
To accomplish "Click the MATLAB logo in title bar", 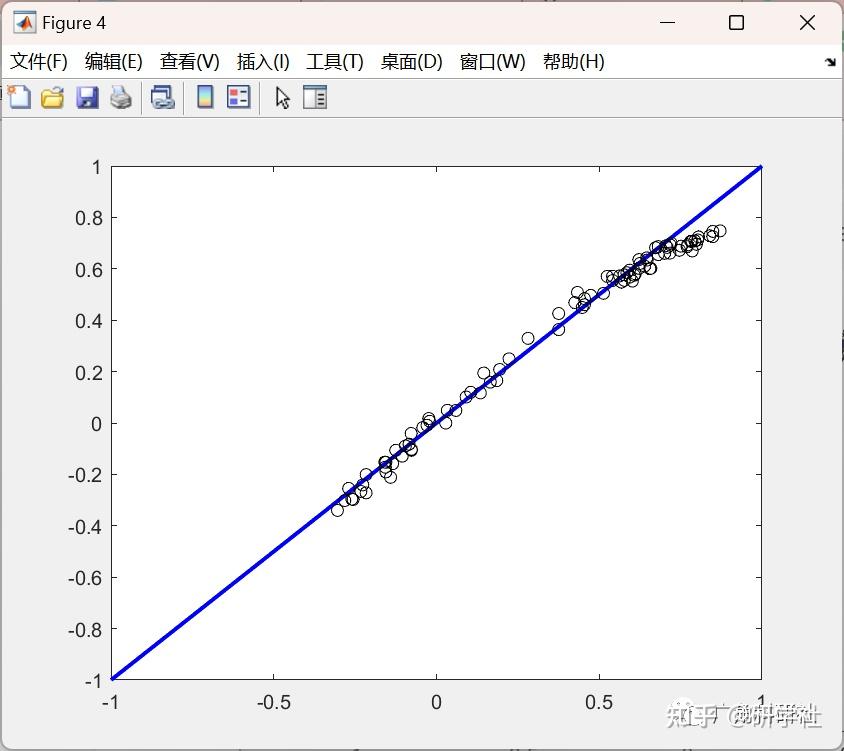I will point(25,23).
